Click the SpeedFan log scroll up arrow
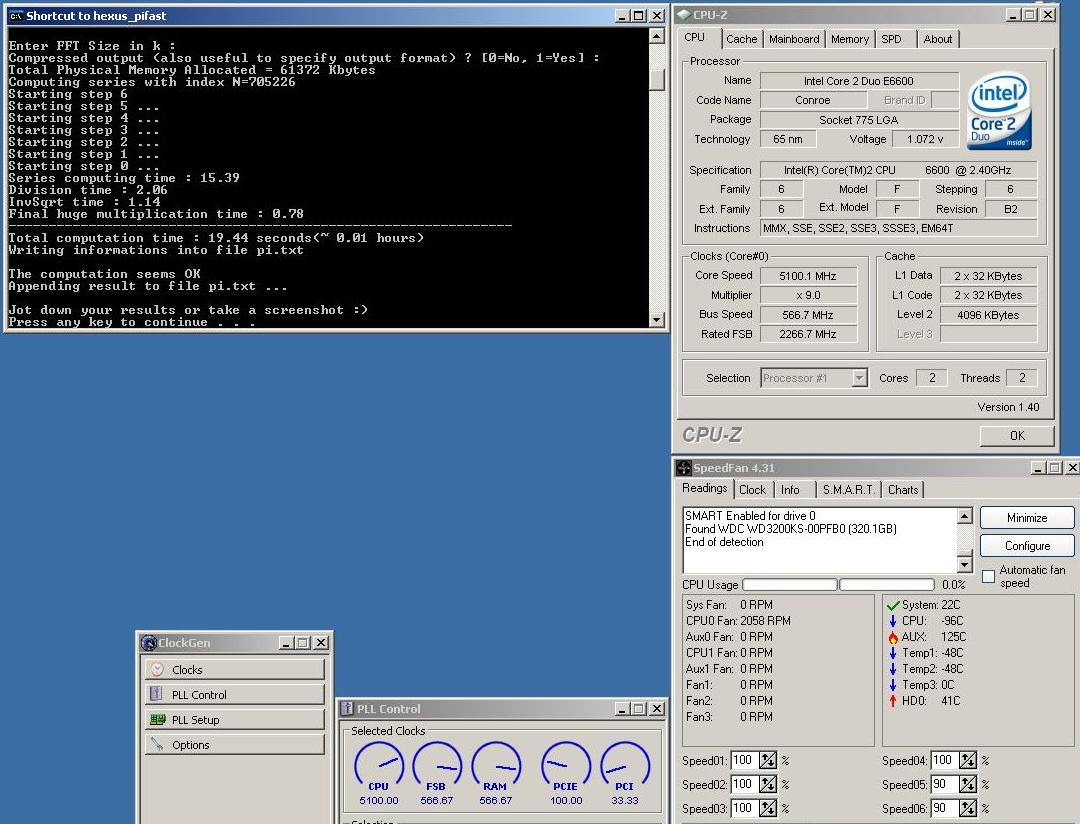Screen dimensions: 1080x824 (965, 516)
